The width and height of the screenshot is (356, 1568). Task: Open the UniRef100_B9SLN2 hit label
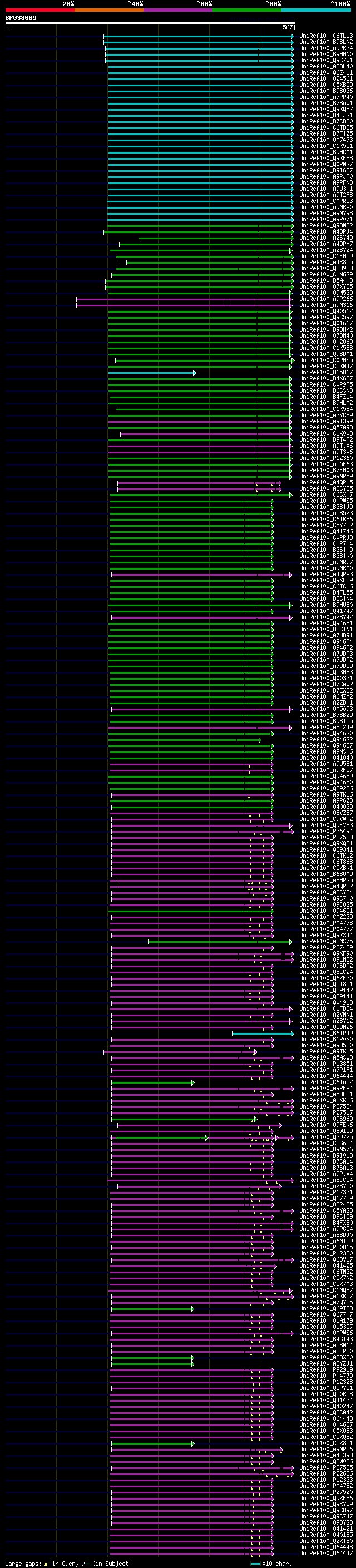pyautogui.click(x=325, y=42)
